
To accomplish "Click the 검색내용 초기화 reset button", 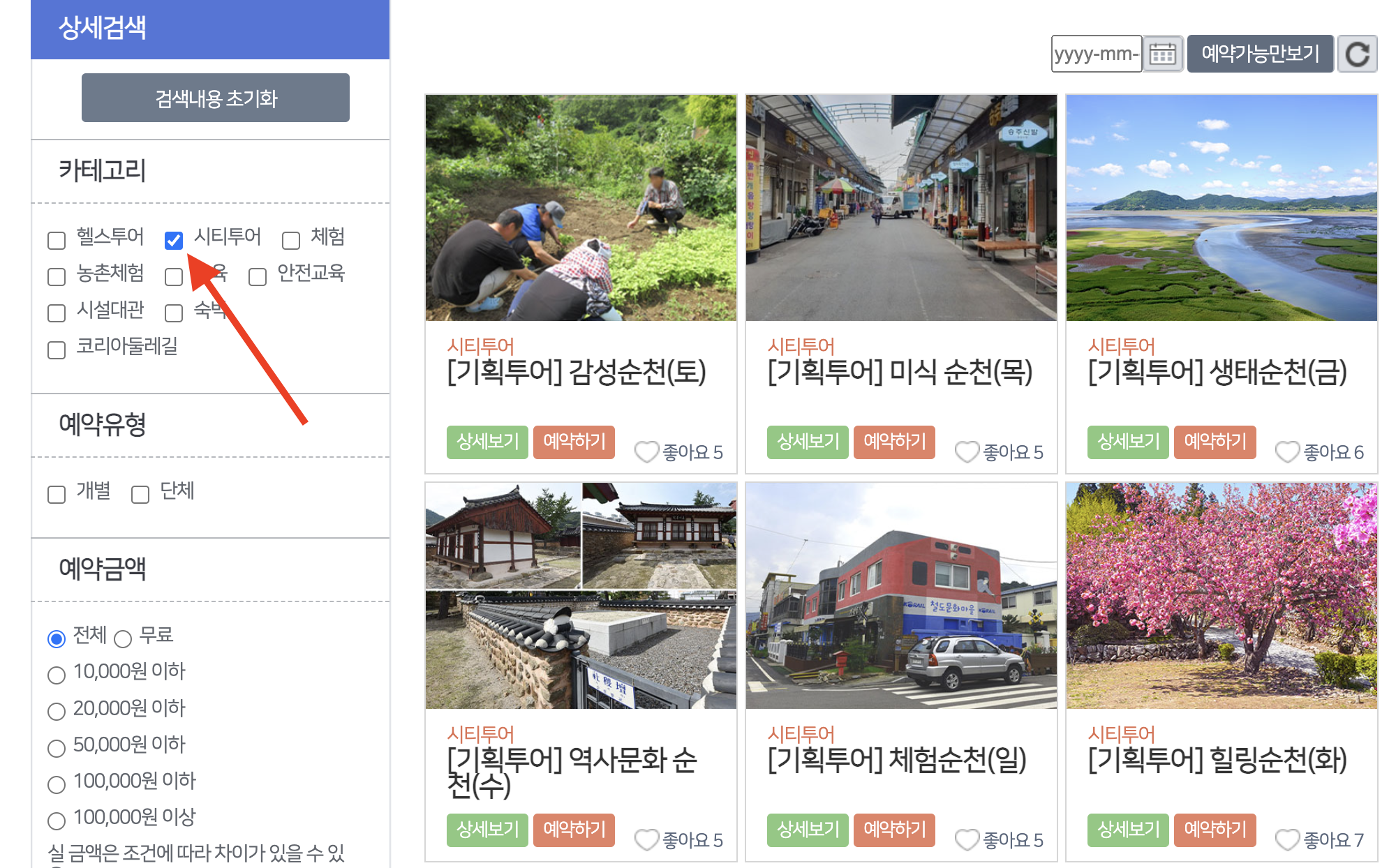I will click(215, 98).
